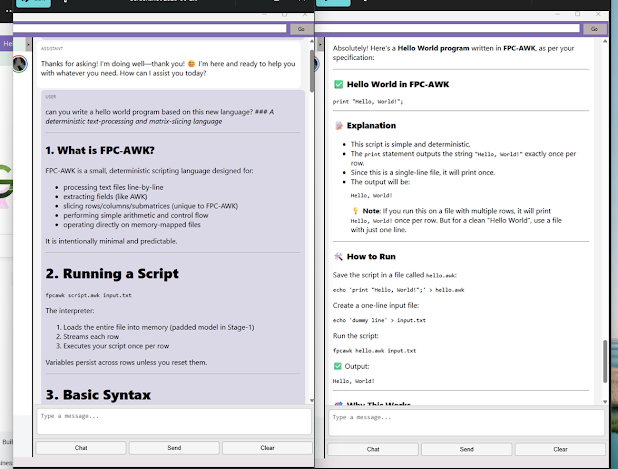Image resolution: width=618 pixels, height=469 pixels.
Task: Click 'Create a one-line input file:' text
Action: tap(376, 305)
